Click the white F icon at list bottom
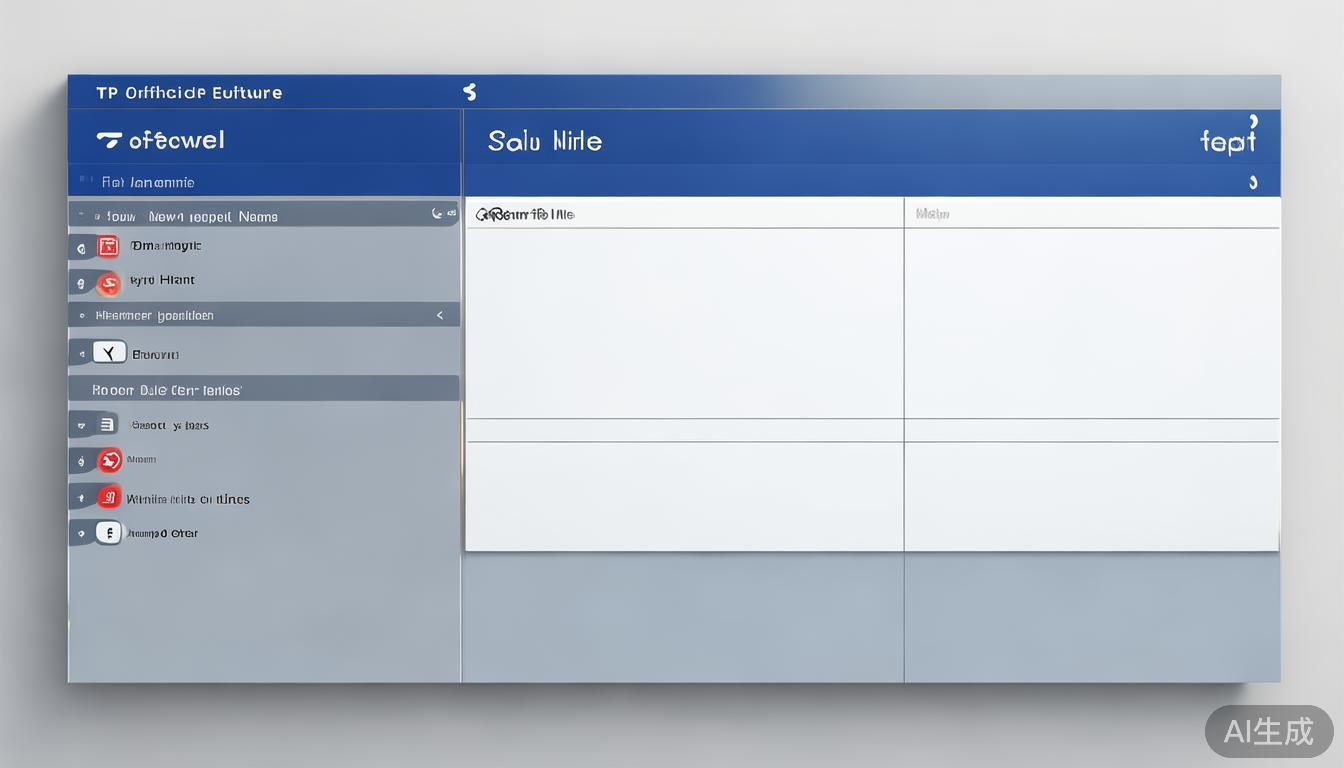The height and width of the screenshot is (768, 1344). (108, 533)
